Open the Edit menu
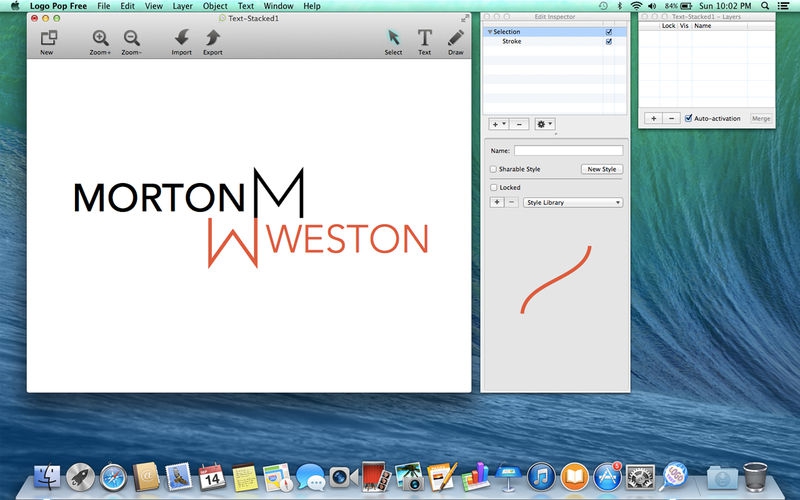This screenshot has width=800, height=500. coord(128,6)
